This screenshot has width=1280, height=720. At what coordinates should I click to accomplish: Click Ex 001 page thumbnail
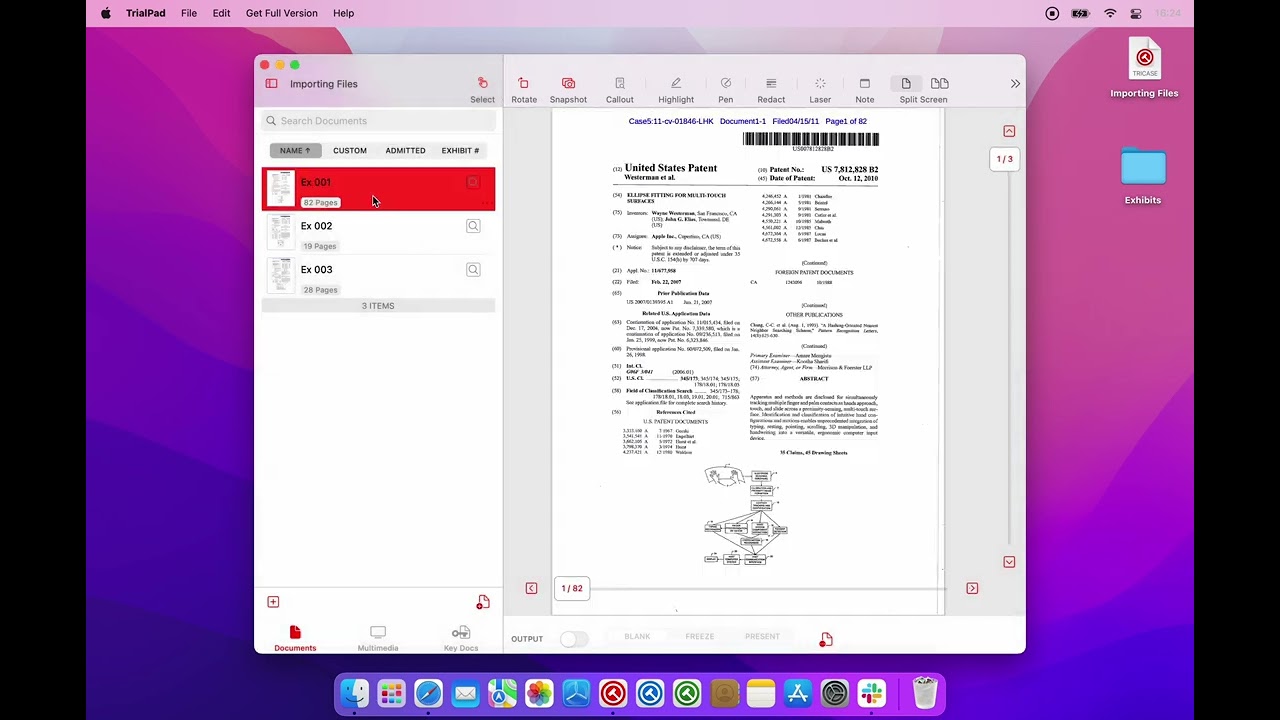[281, 190]
